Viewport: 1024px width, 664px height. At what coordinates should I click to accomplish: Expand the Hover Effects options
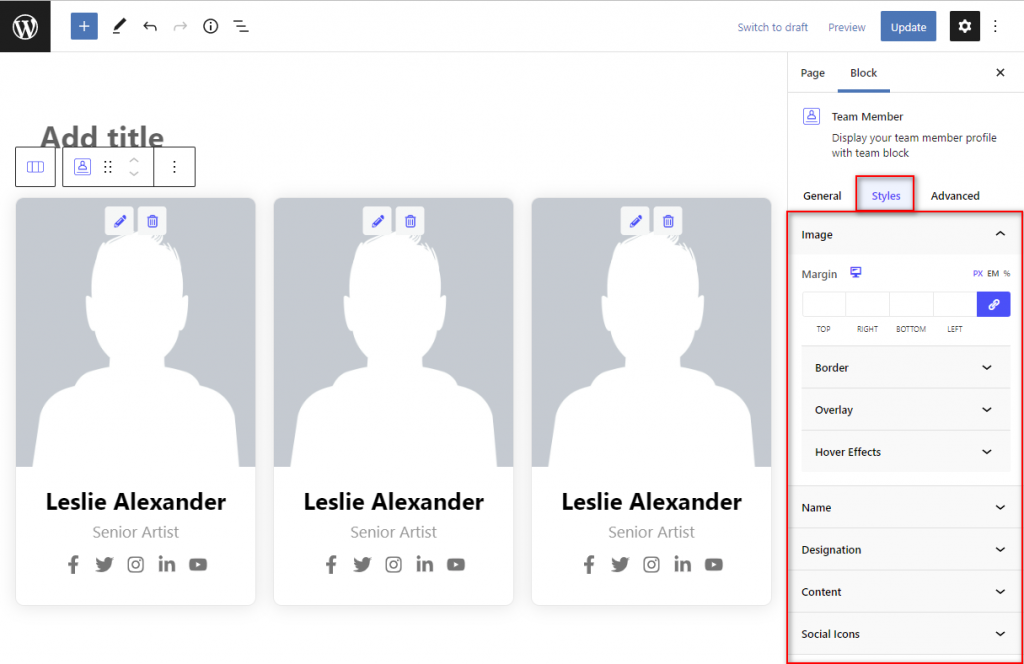pyautogui.click(x=906, y=452)
